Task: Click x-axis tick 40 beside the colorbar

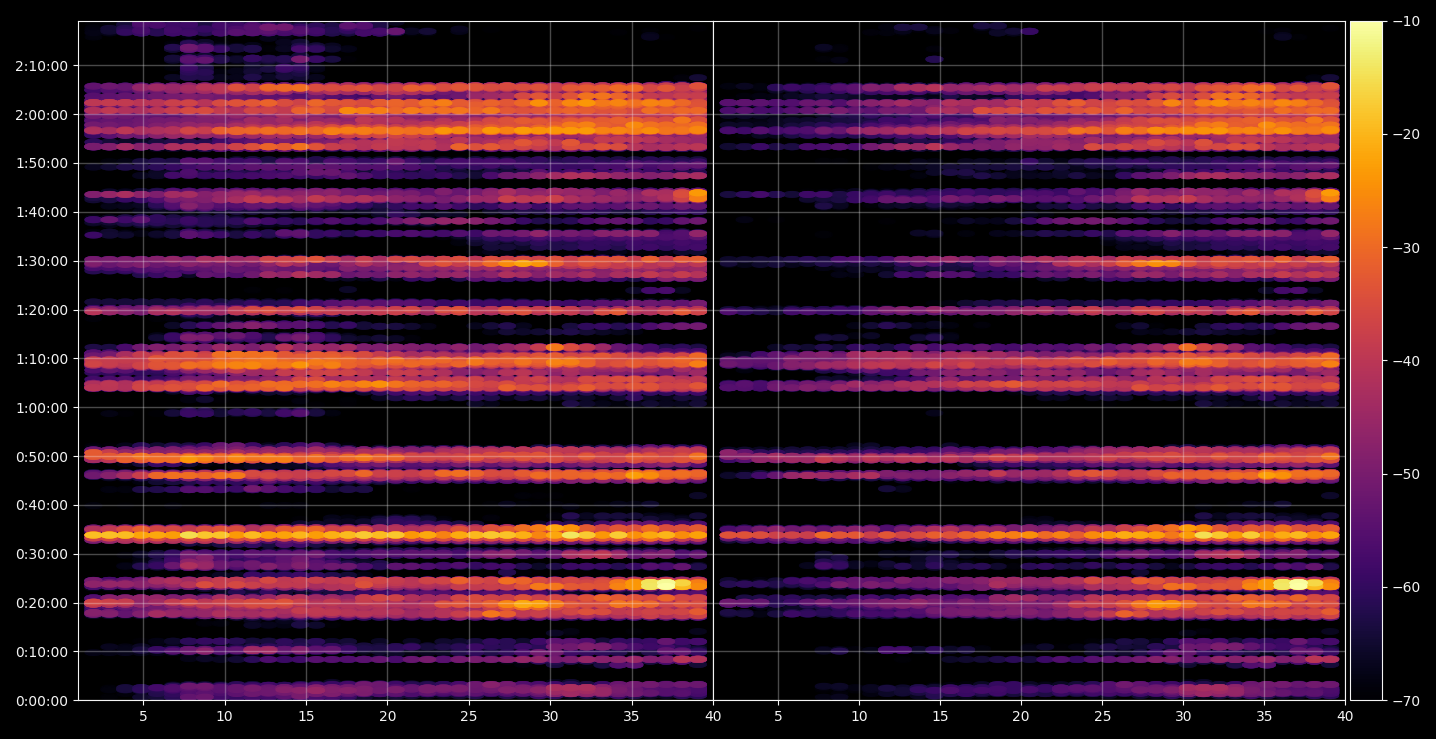Action: pos(1345,716)
